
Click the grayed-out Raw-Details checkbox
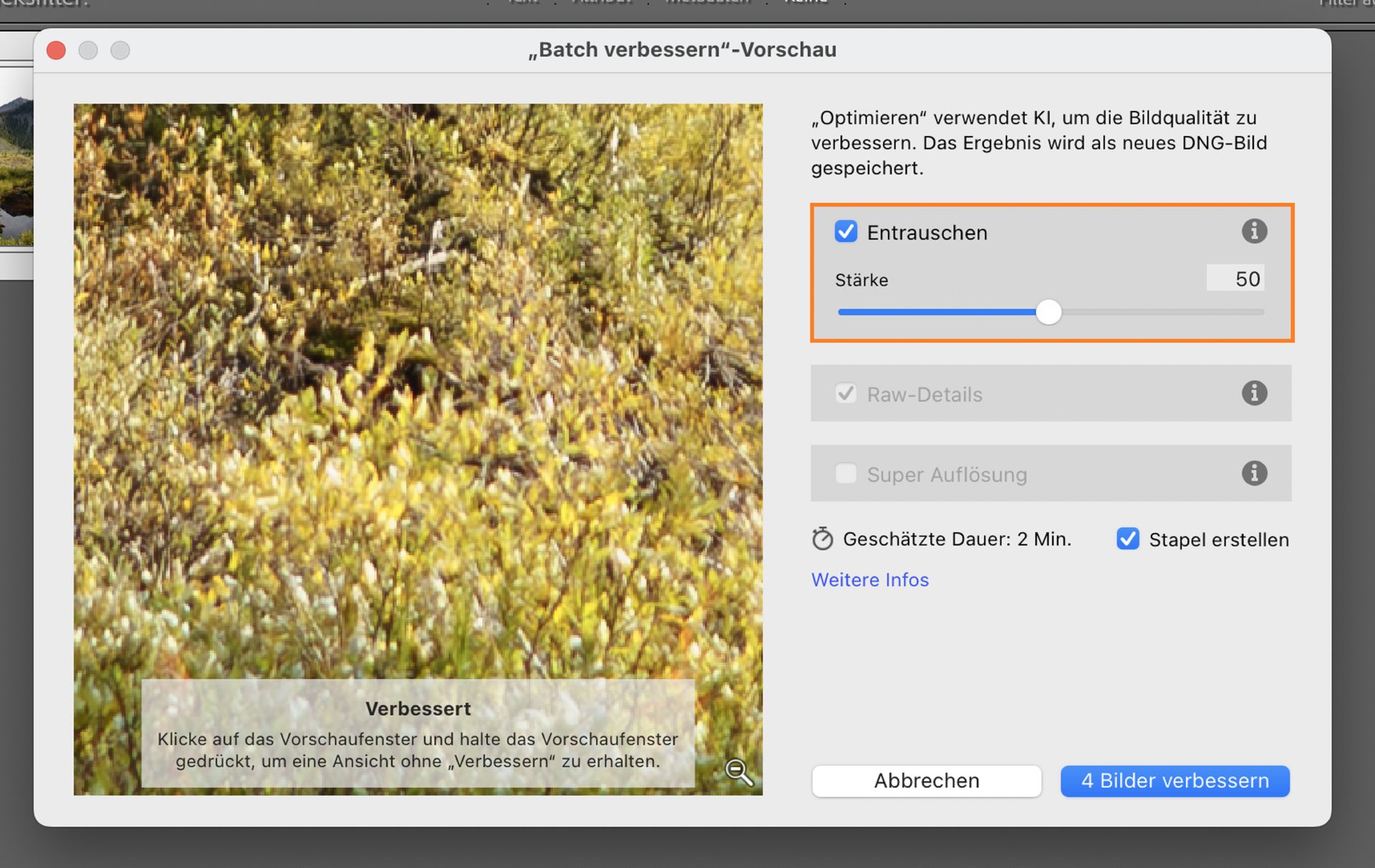point(846,393)
